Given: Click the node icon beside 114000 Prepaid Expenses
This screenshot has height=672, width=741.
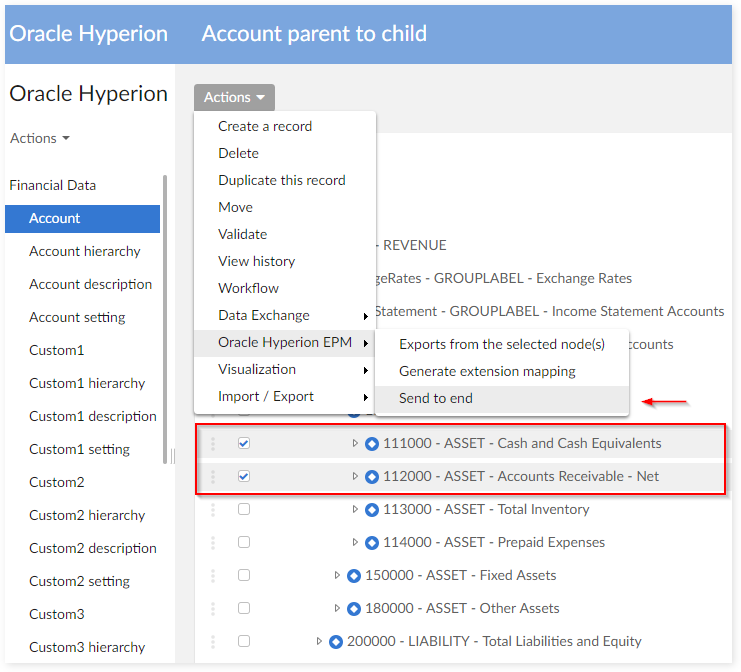Looking at the screenshot, I should point(372,542).
